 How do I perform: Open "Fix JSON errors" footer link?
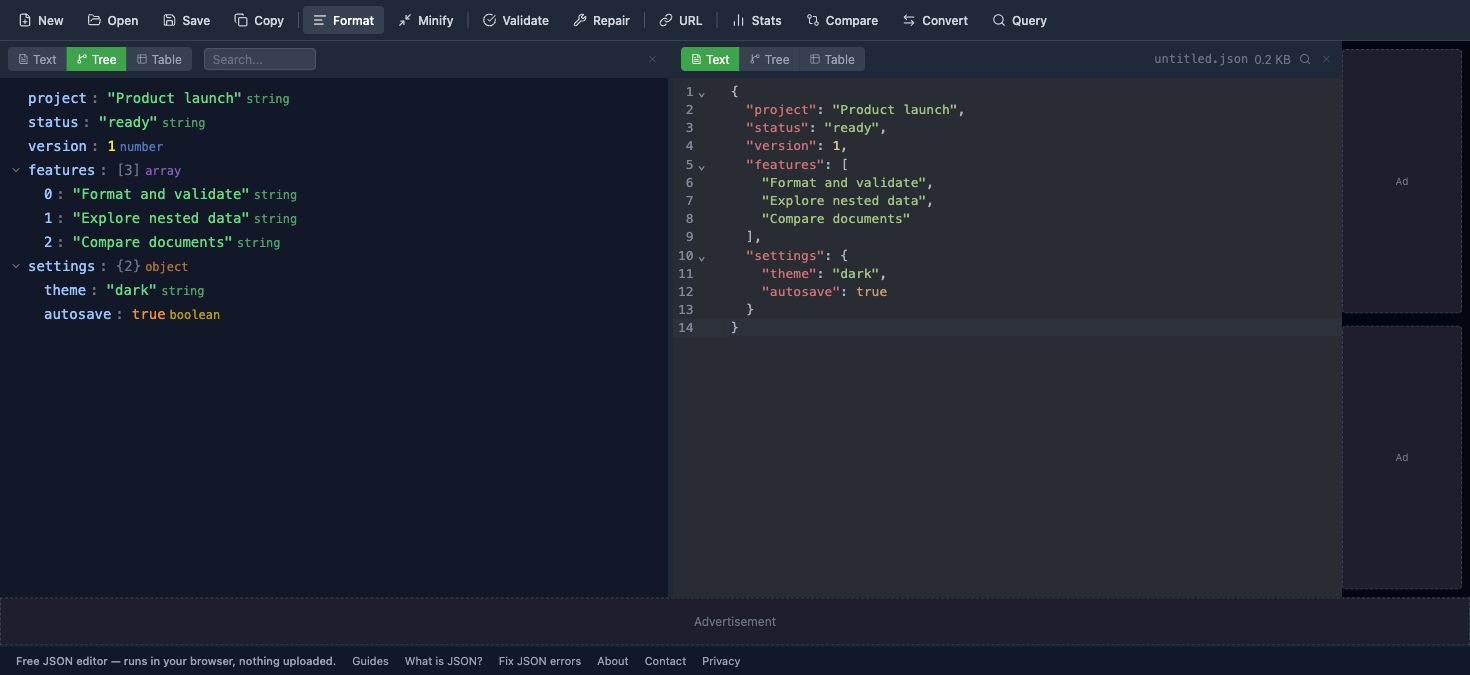click(x=540, y=661)
